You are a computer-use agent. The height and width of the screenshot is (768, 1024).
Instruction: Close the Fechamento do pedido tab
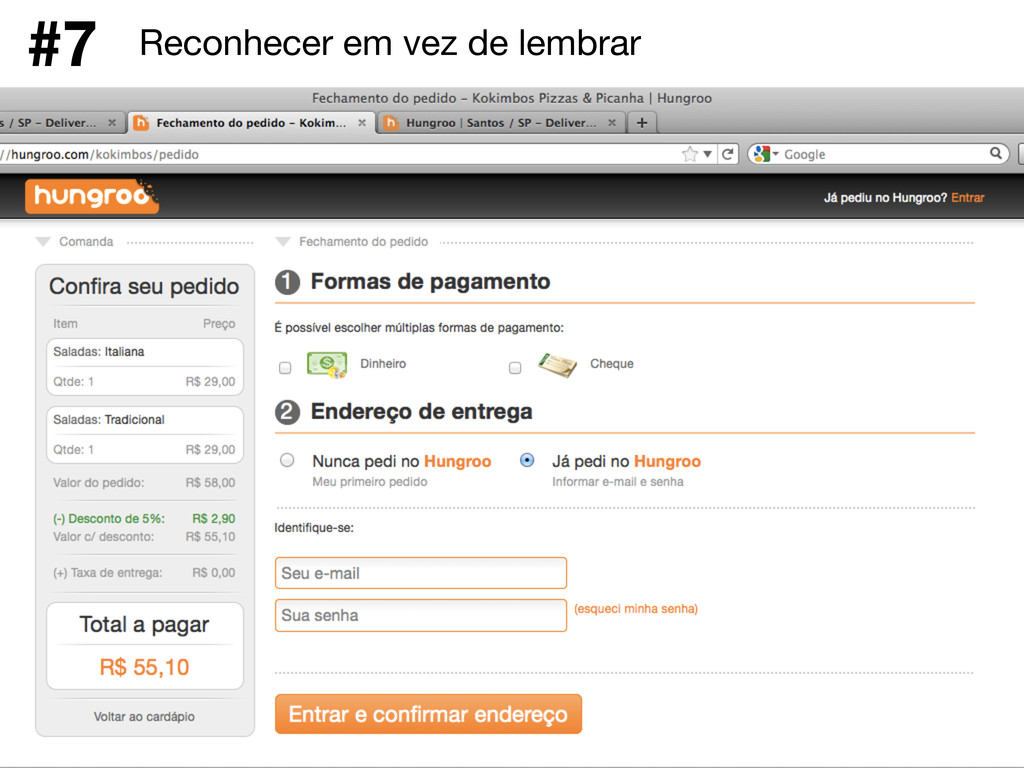tap(362, 123)
